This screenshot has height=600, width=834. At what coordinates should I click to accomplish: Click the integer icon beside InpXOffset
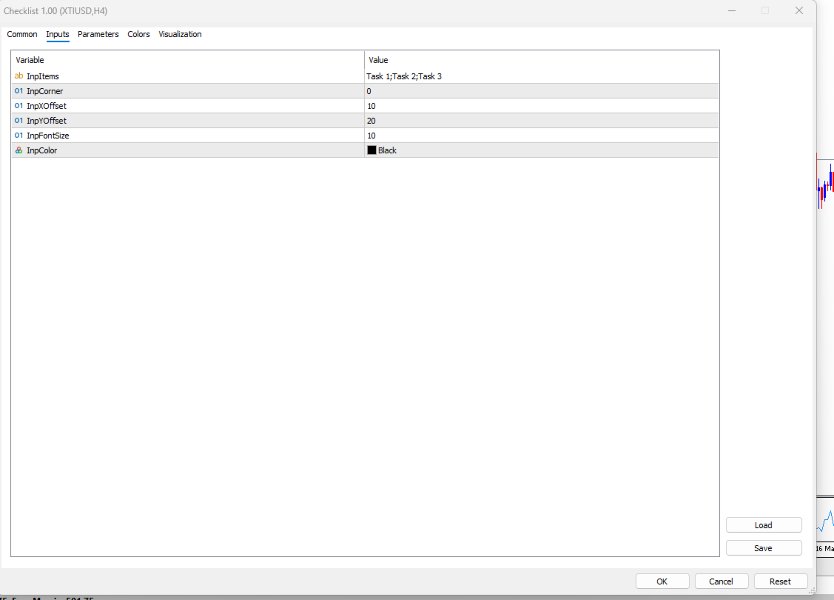(19, 106)
